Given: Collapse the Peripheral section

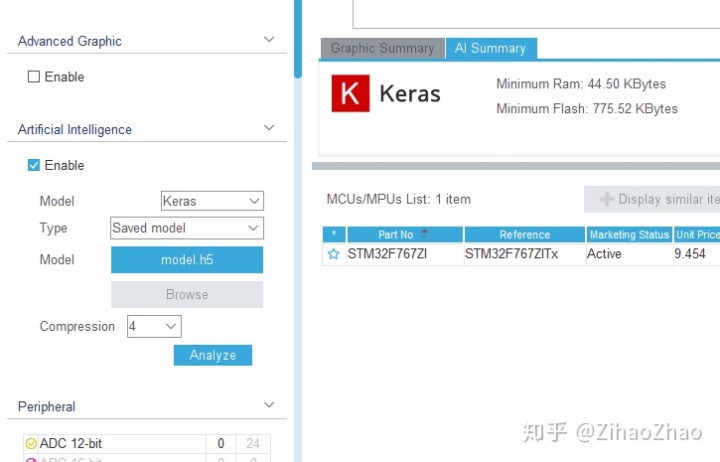Looking at the screenshot, I should [x=269, y=405].
